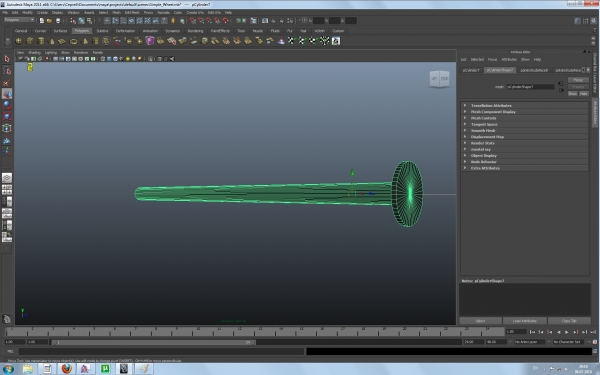Screen dimensions: 600x375
Task: Expand Extra Attributes section
Action: click(x=525, y=168)
